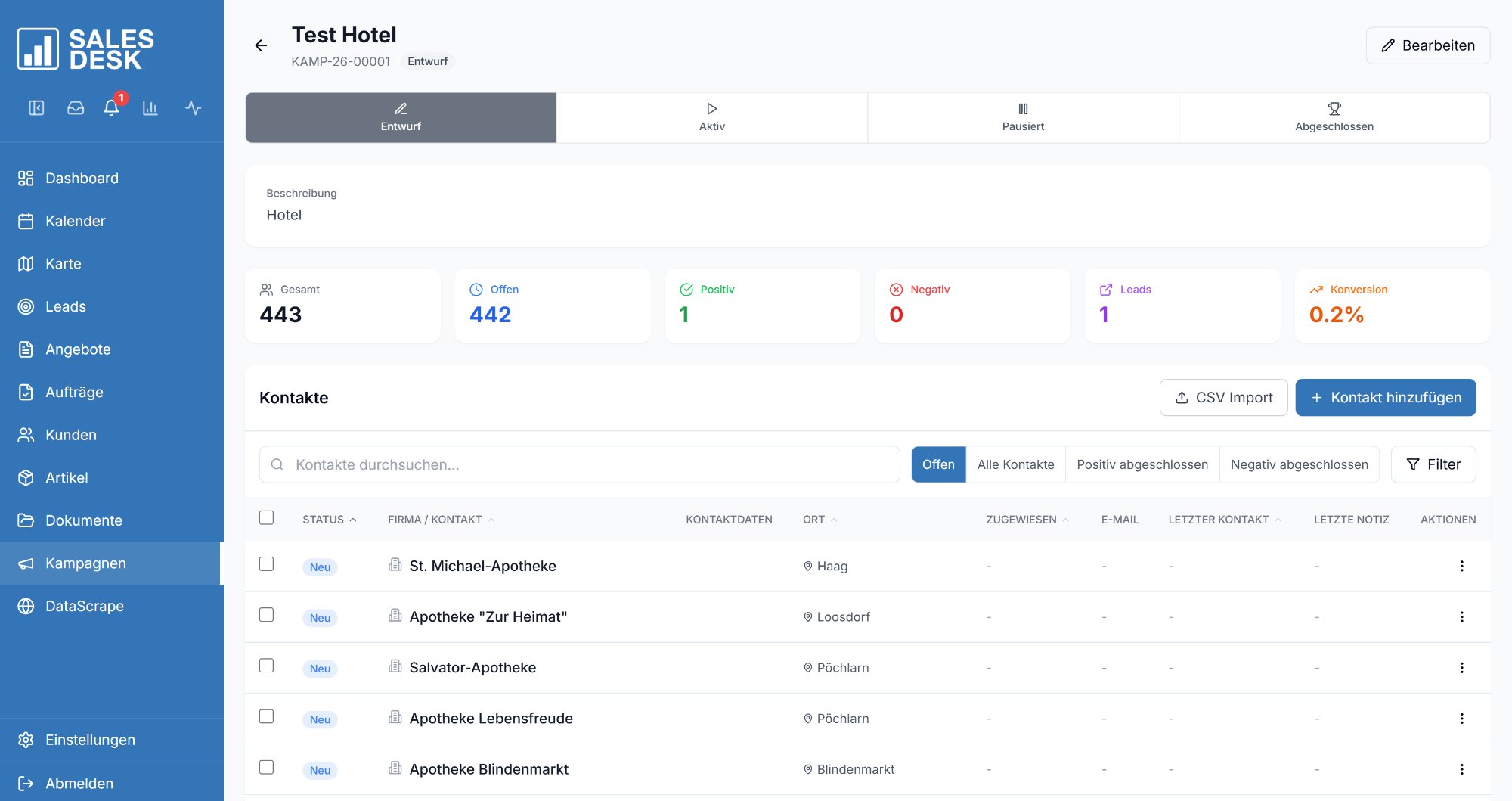Click the Konversion 0.2% metric card
Viewport: 1512px width, 801px height.
click(1393, 305)
